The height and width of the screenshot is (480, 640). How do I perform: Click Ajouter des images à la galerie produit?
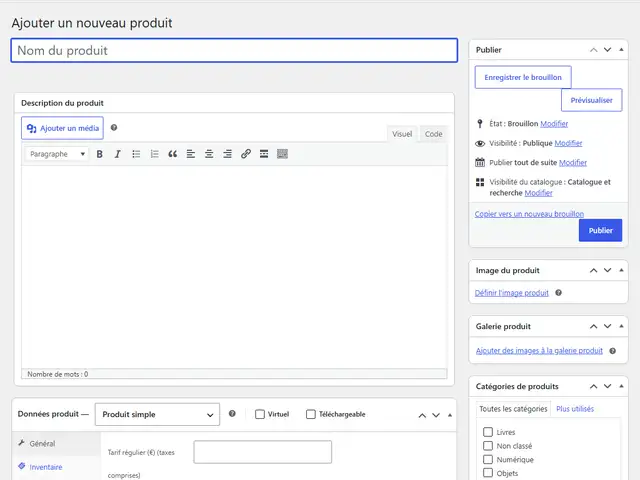coord(539,351)
